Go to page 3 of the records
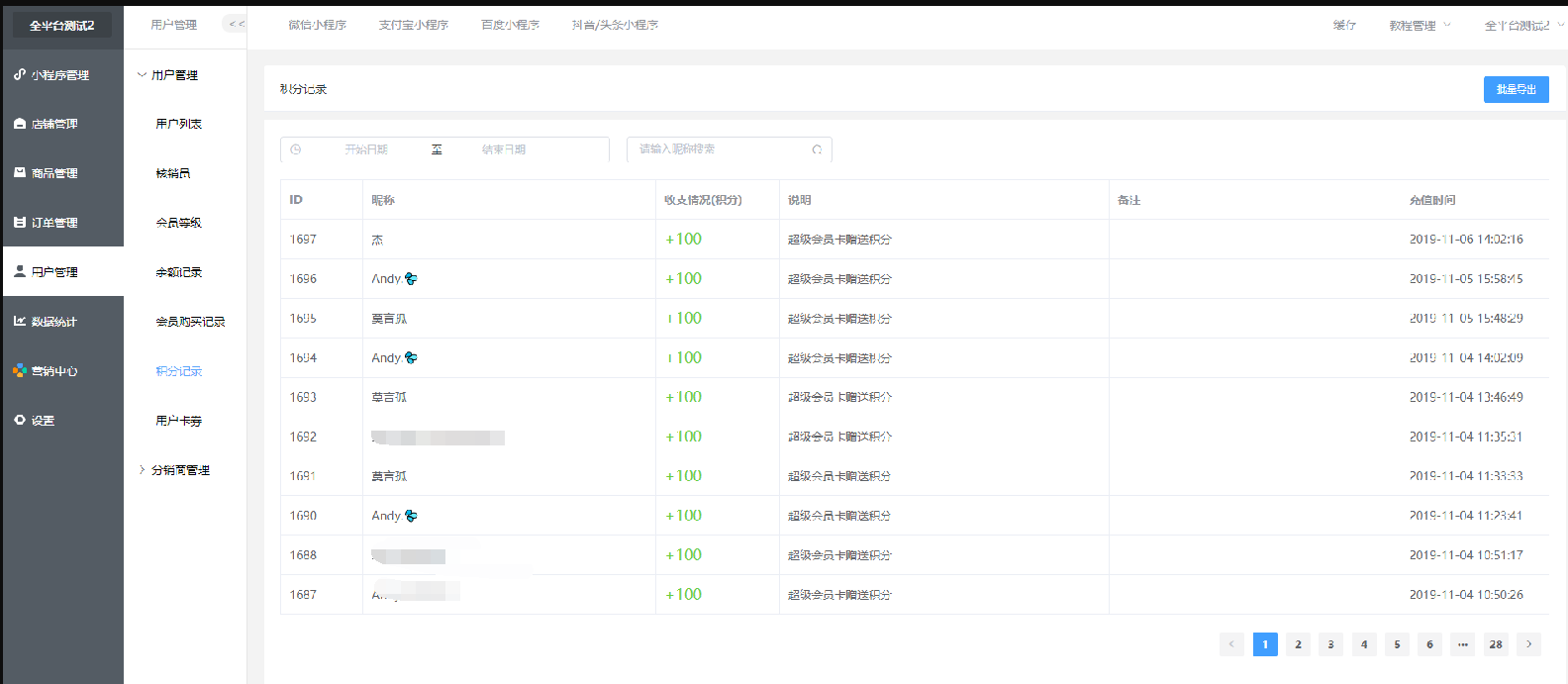Screen dimensions: 1568x684 pyautogui.click(x=1330, y=644)
